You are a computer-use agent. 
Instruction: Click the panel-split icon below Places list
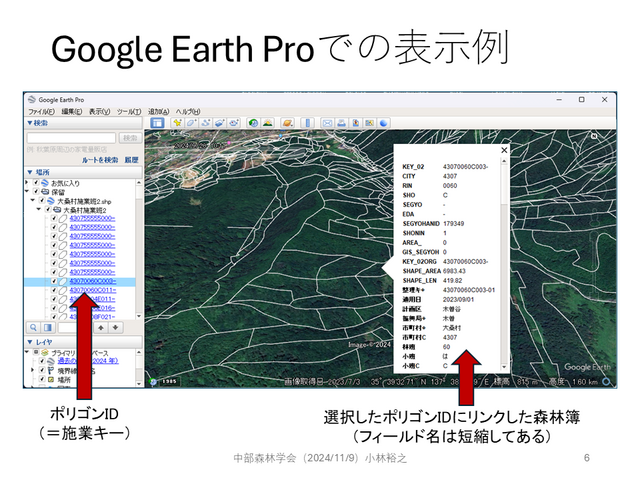click(x=47, y=327)
